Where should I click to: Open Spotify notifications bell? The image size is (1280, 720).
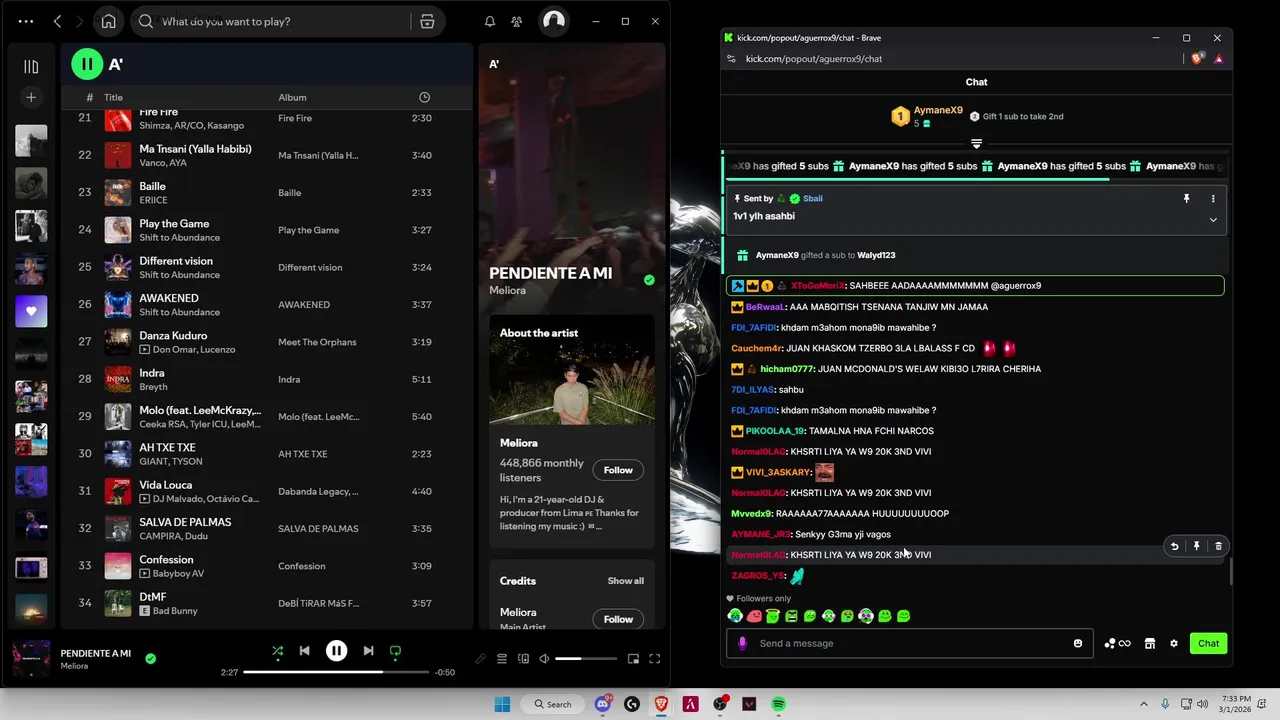pyautogui.click(x=490, y=21)
